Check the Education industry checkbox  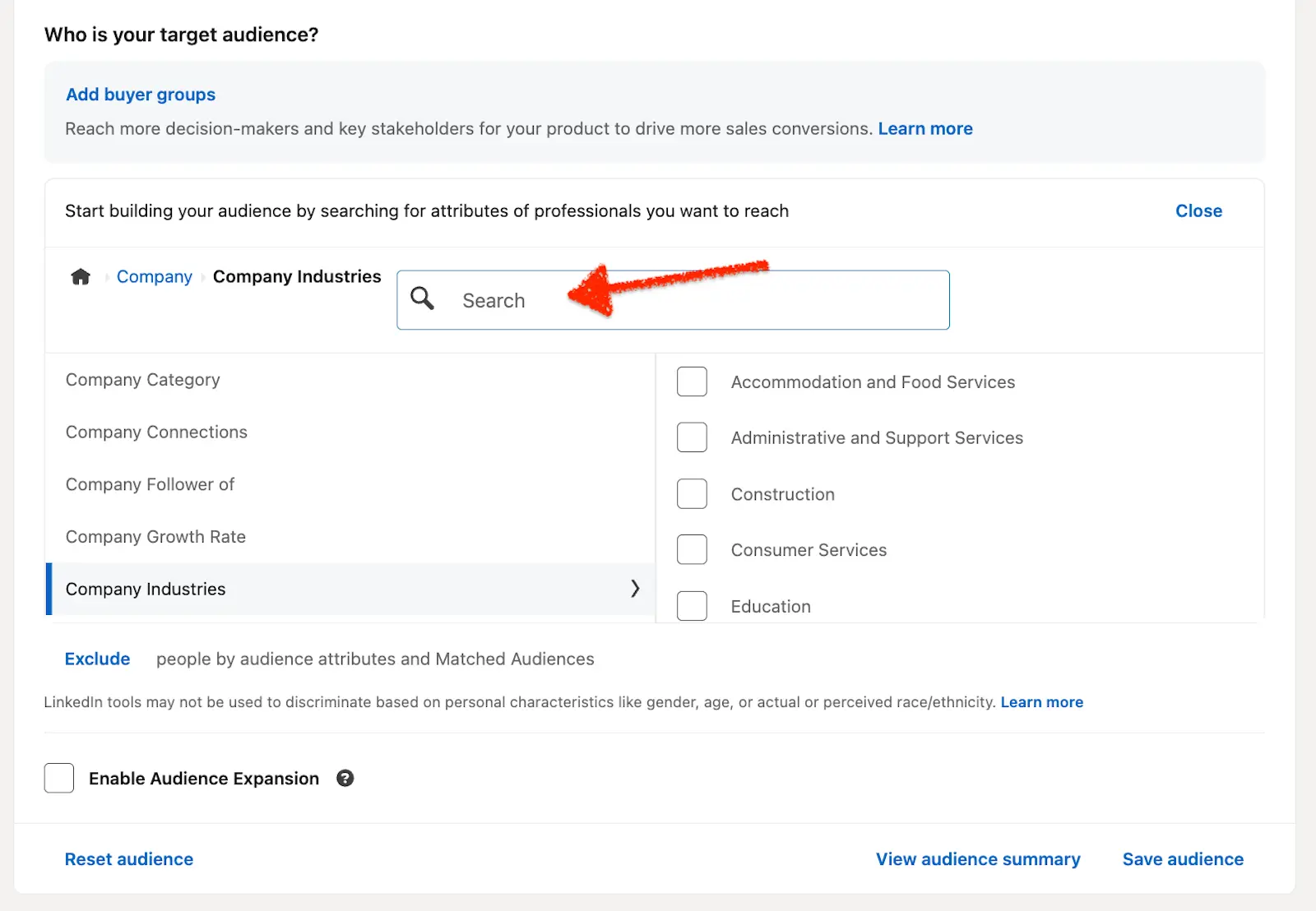pyautogui.click(x=692, y=606)
